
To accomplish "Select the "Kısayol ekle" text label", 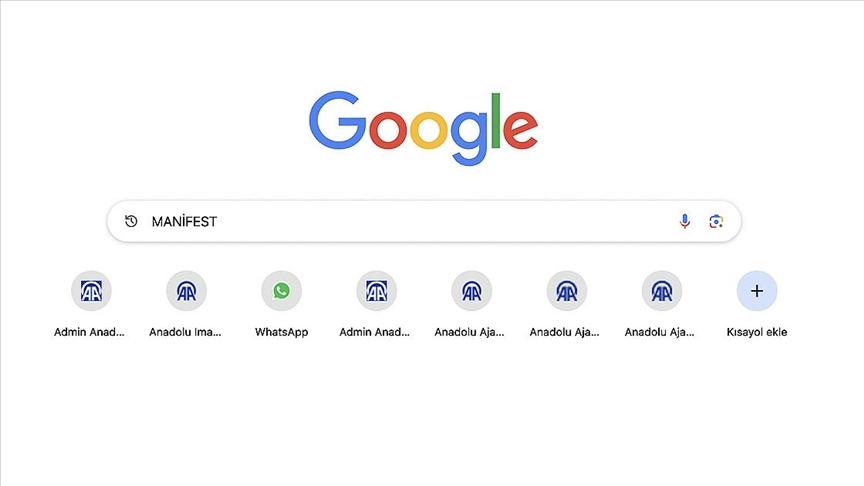I will point(757,332).
